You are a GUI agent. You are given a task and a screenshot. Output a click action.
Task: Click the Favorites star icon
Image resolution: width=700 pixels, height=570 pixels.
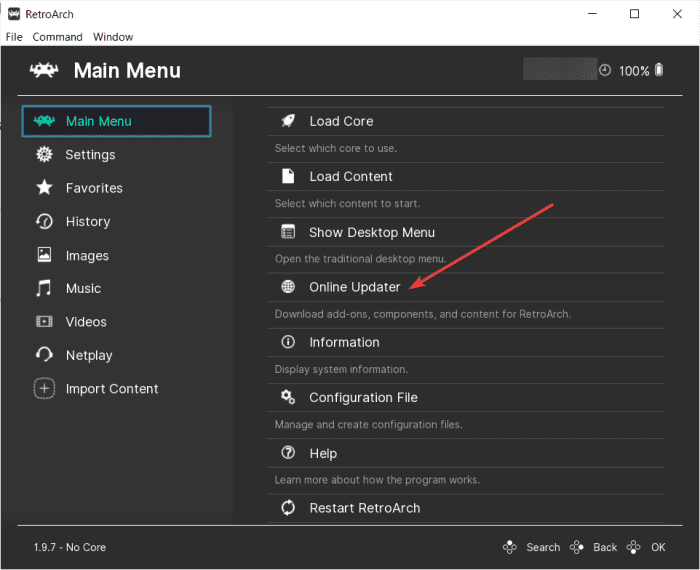click(x=44, y=187)
